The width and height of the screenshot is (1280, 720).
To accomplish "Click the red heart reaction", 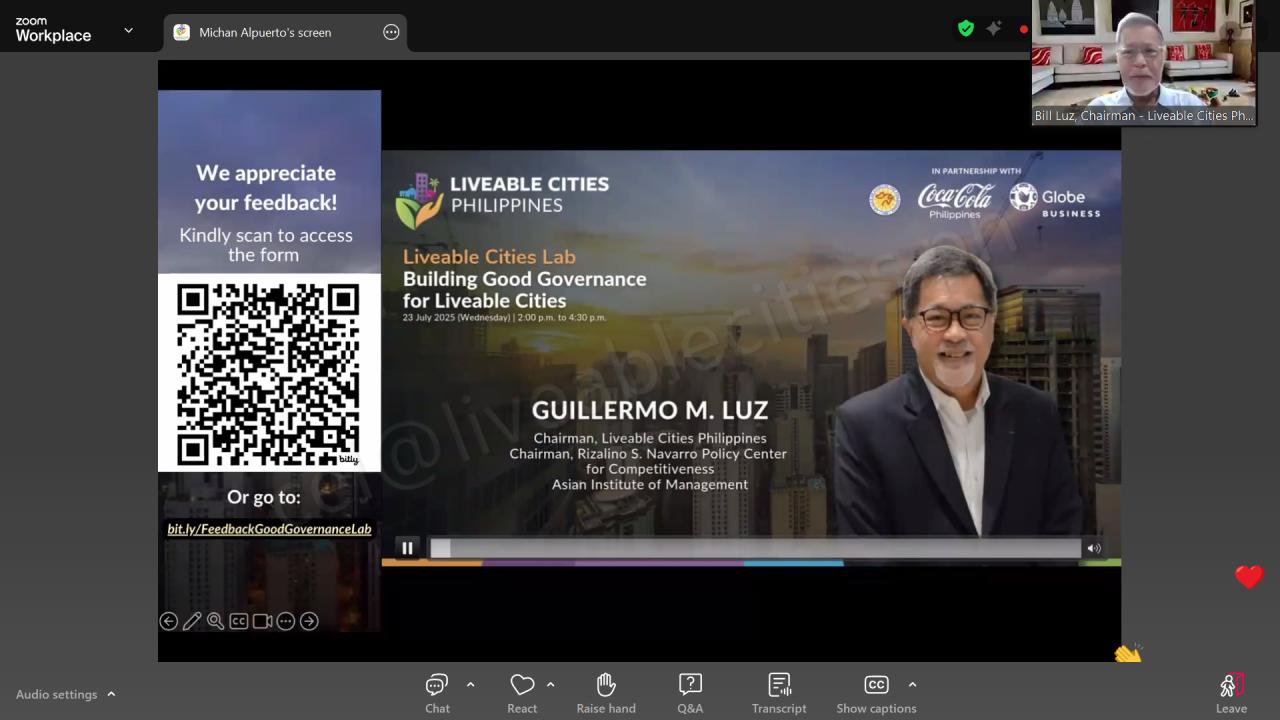I will click(1249, 577).
